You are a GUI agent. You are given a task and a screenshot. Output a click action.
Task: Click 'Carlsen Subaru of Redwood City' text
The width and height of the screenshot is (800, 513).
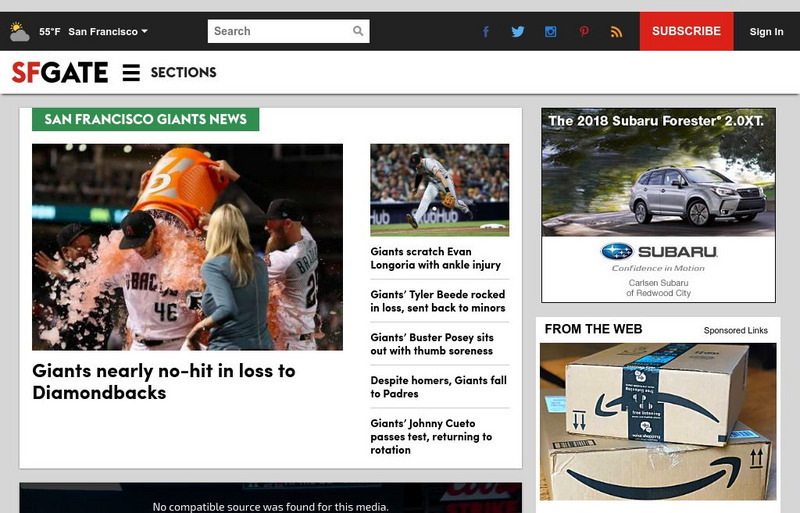click(x=659, y=288)
